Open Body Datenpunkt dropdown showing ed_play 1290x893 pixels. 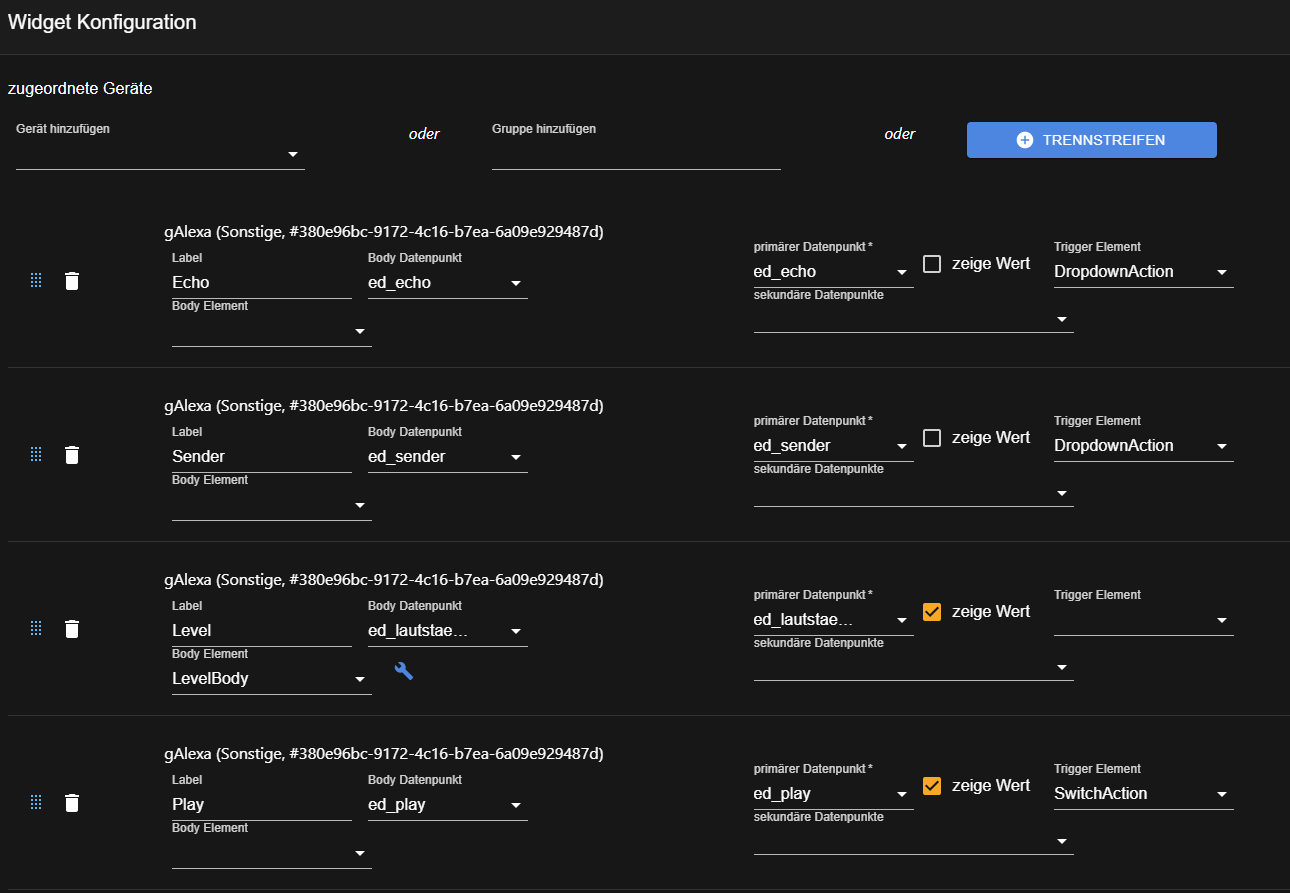pyautogui.click(x=448, y=805)
